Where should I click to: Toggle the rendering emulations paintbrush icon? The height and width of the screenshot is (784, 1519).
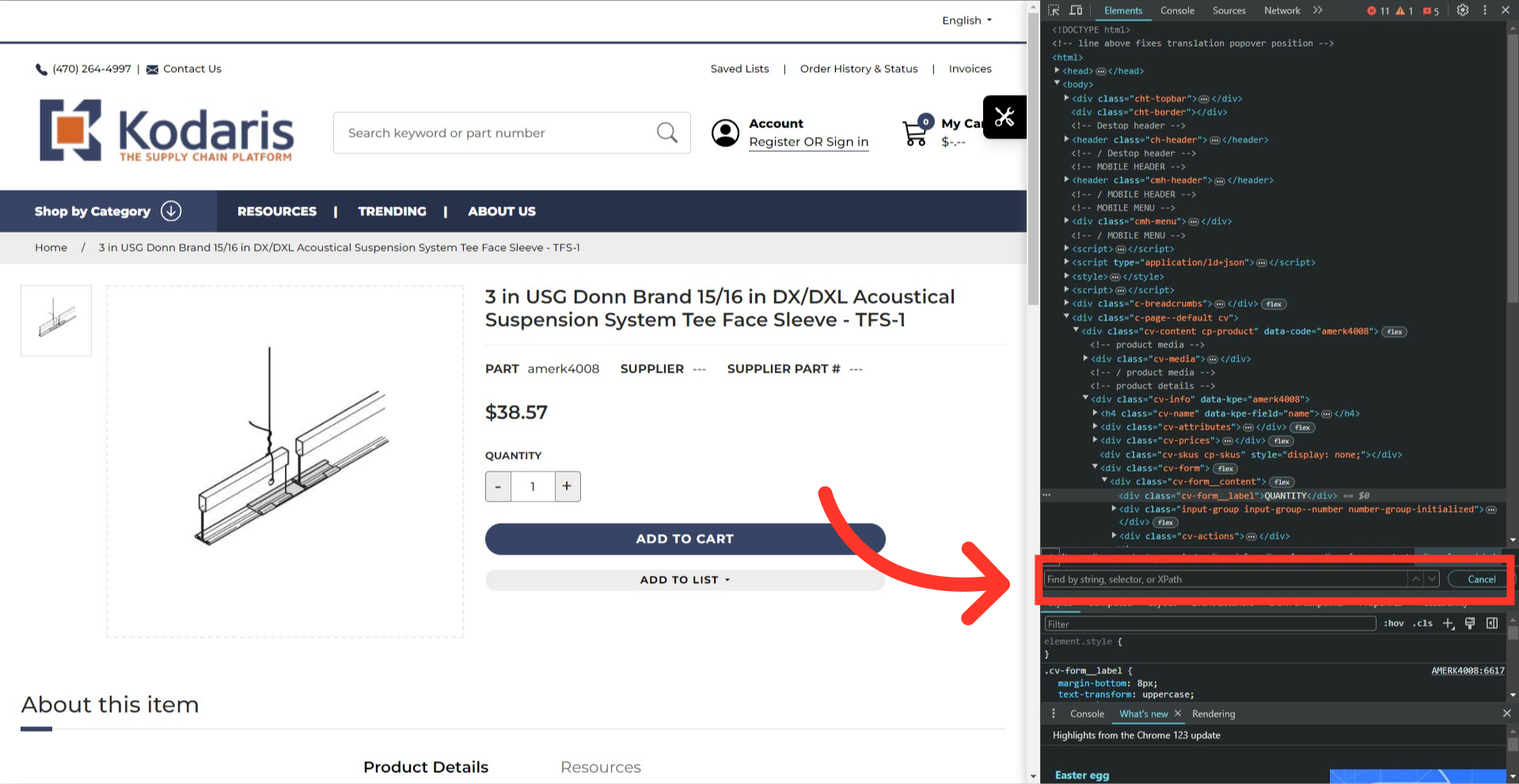coord(1470,623)
